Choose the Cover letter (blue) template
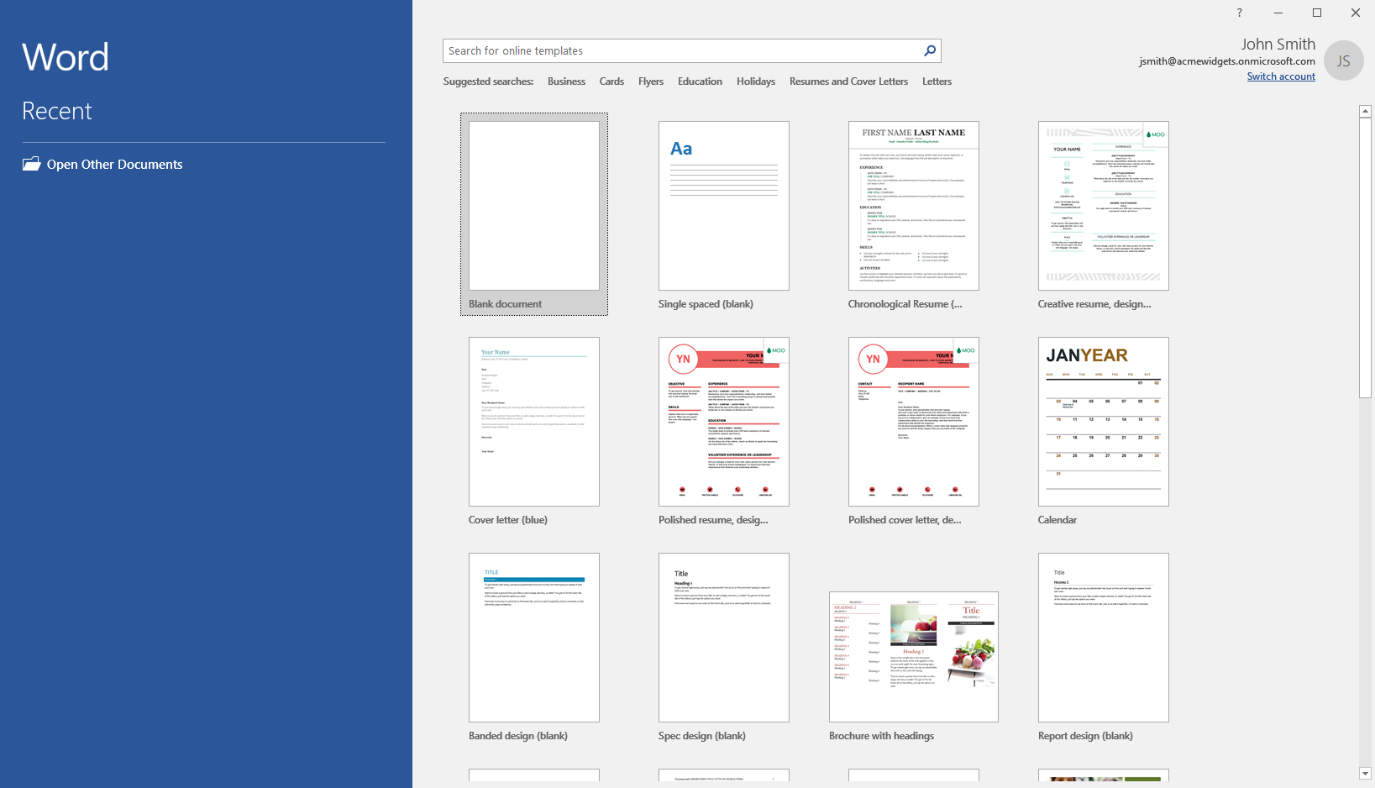 [x=534, y=430]
